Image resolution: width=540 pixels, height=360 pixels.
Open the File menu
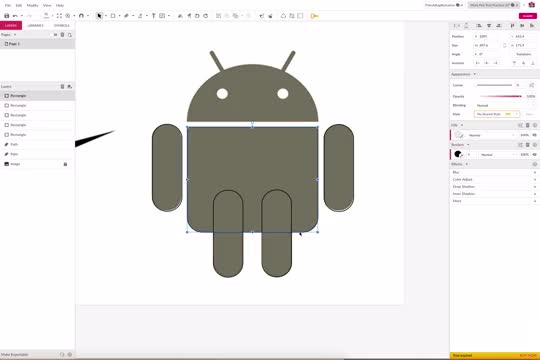8,6
